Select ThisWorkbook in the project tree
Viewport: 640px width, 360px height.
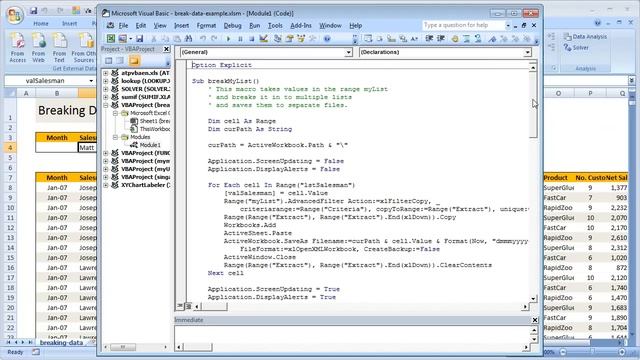pos(155,129)
